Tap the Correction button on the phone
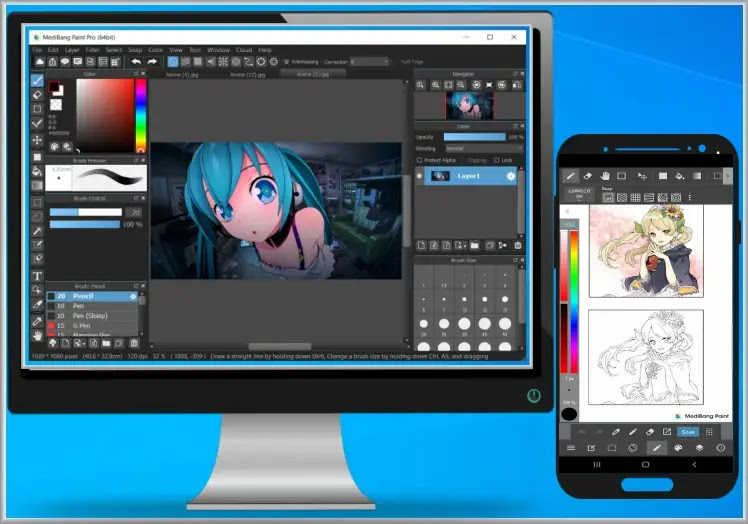748x524 pixels. (x=579, y=194)
